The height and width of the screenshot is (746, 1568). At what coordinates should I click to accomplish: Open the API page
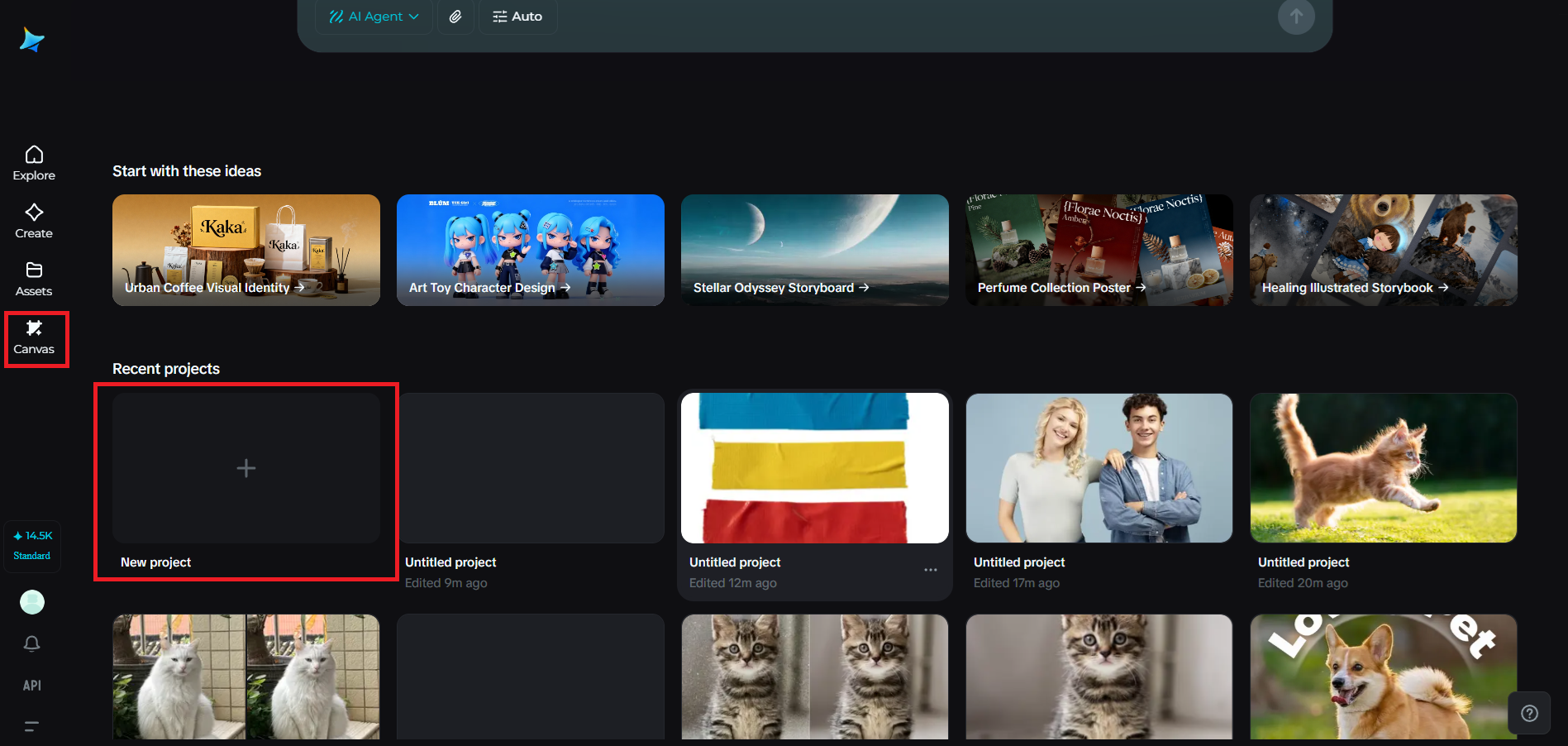[32, 686]
